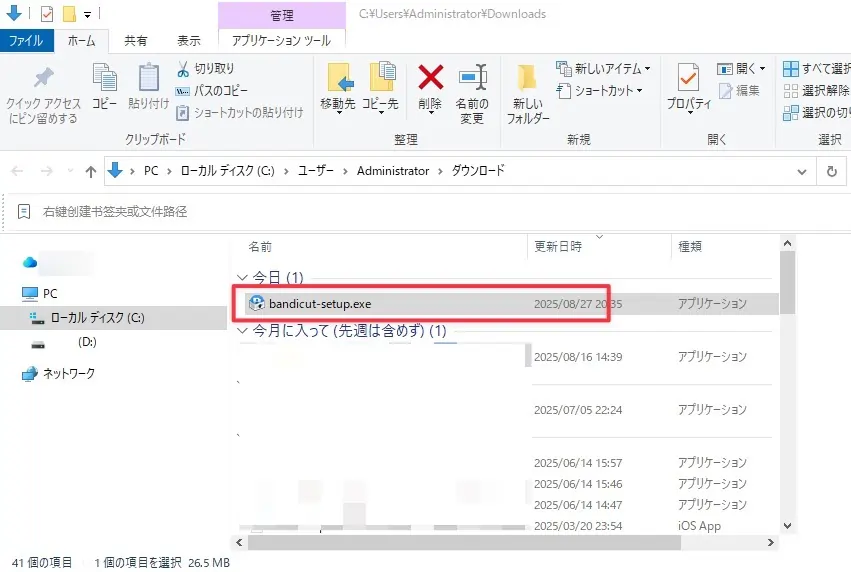Click 選択の切り替え (Invert selection) icon
The width and height of the screenshot is (851, 572).
click(791, 113)
